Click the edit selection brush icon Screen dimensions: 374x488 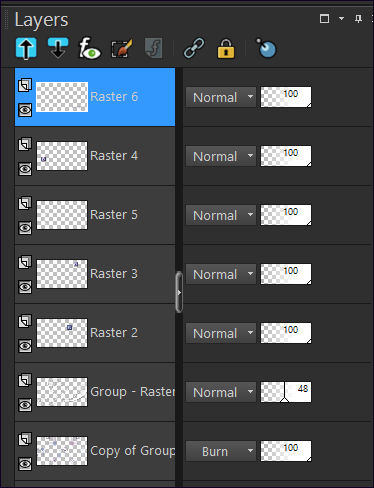pyautogui.click(x=121, y=49)
